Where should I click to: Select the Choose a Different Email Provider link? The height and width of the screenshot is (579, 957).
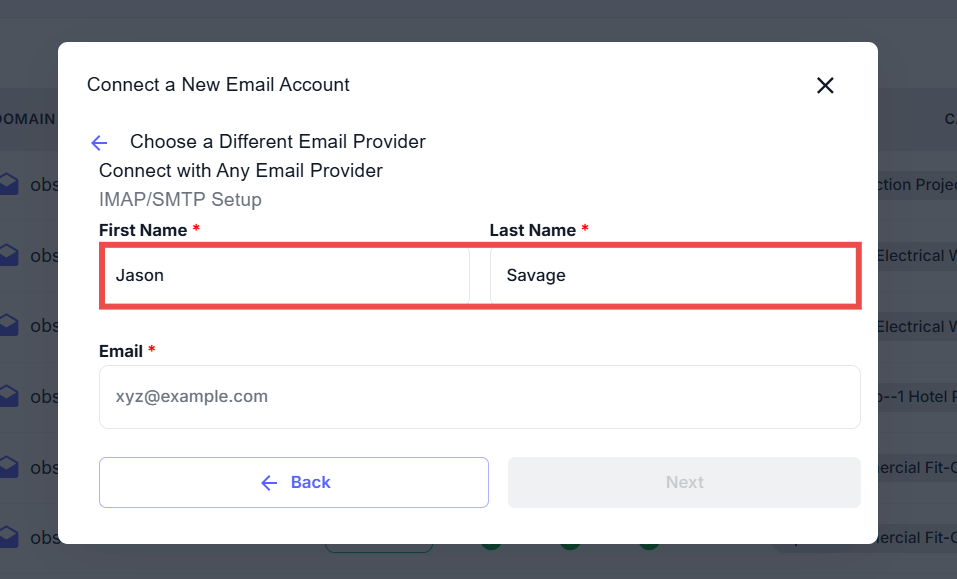277,141
